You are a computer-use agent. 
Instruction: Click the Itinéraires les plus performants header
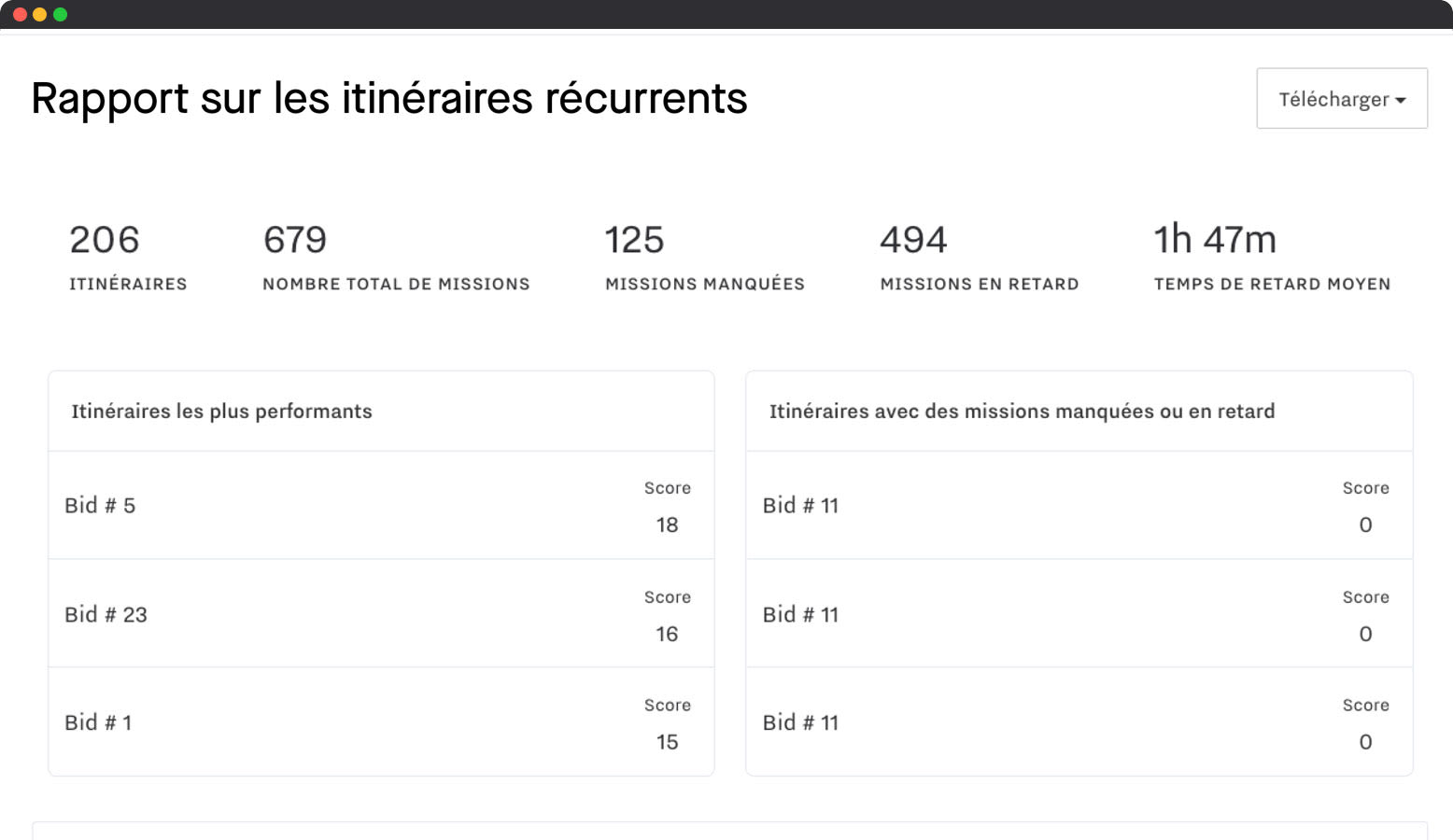tap(221, 412)
